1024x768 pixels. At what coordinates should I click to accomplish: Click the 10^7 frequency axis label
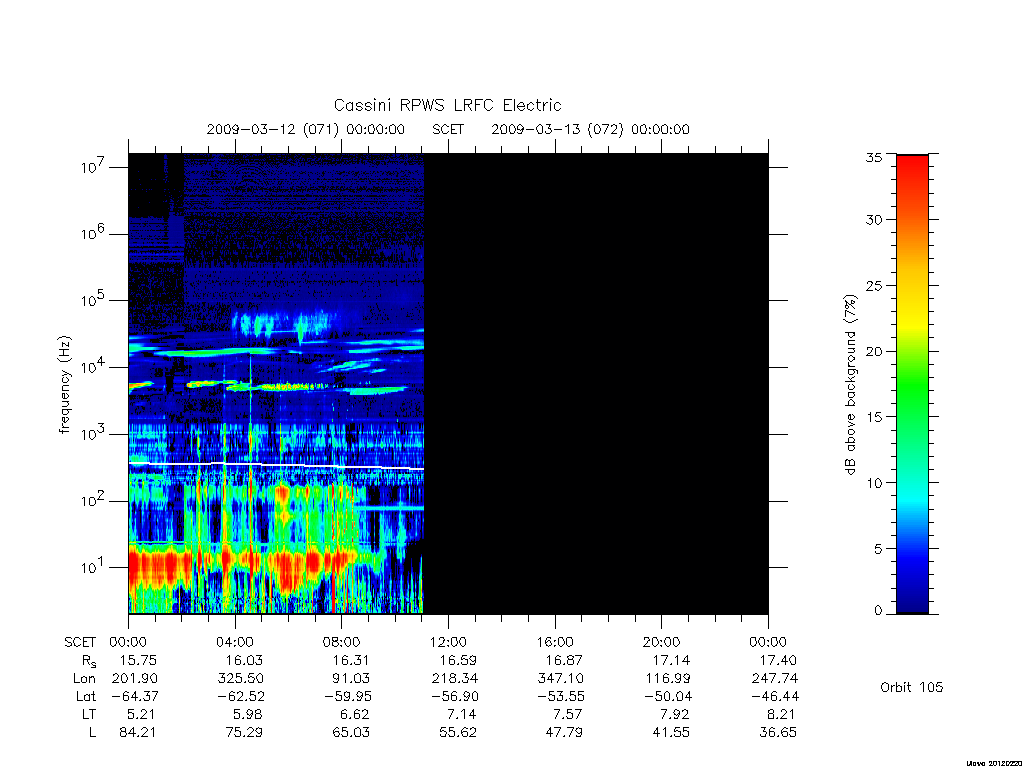point(92,167)
